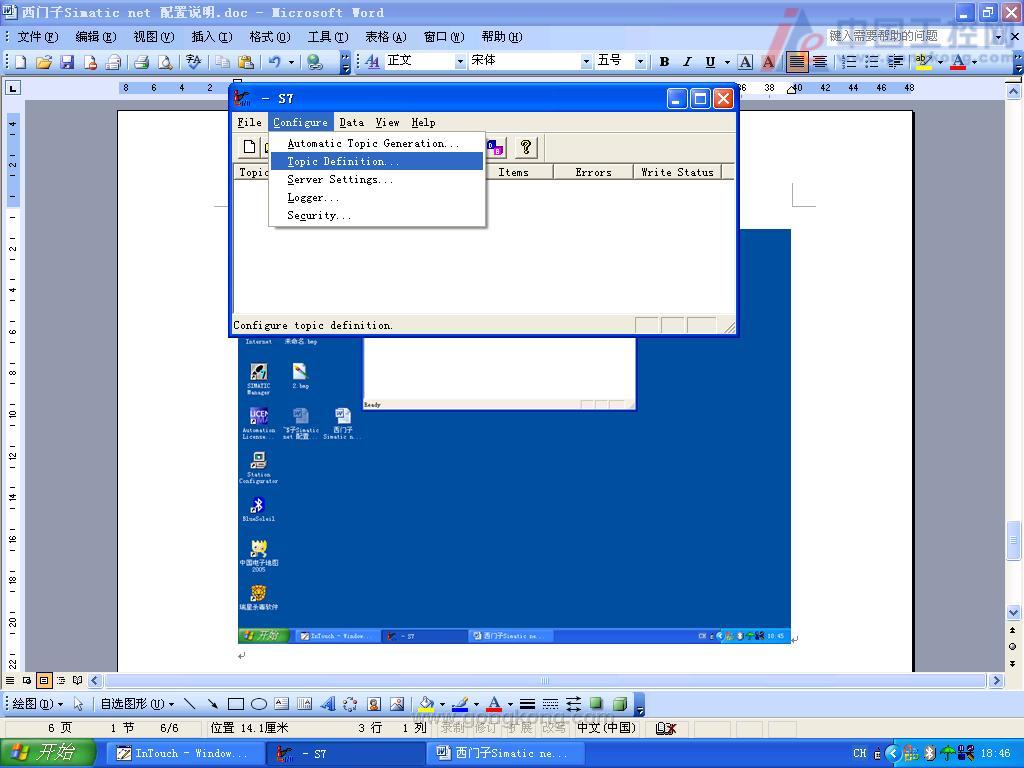Click the New document icon in Word toolbar

(21, 62)
